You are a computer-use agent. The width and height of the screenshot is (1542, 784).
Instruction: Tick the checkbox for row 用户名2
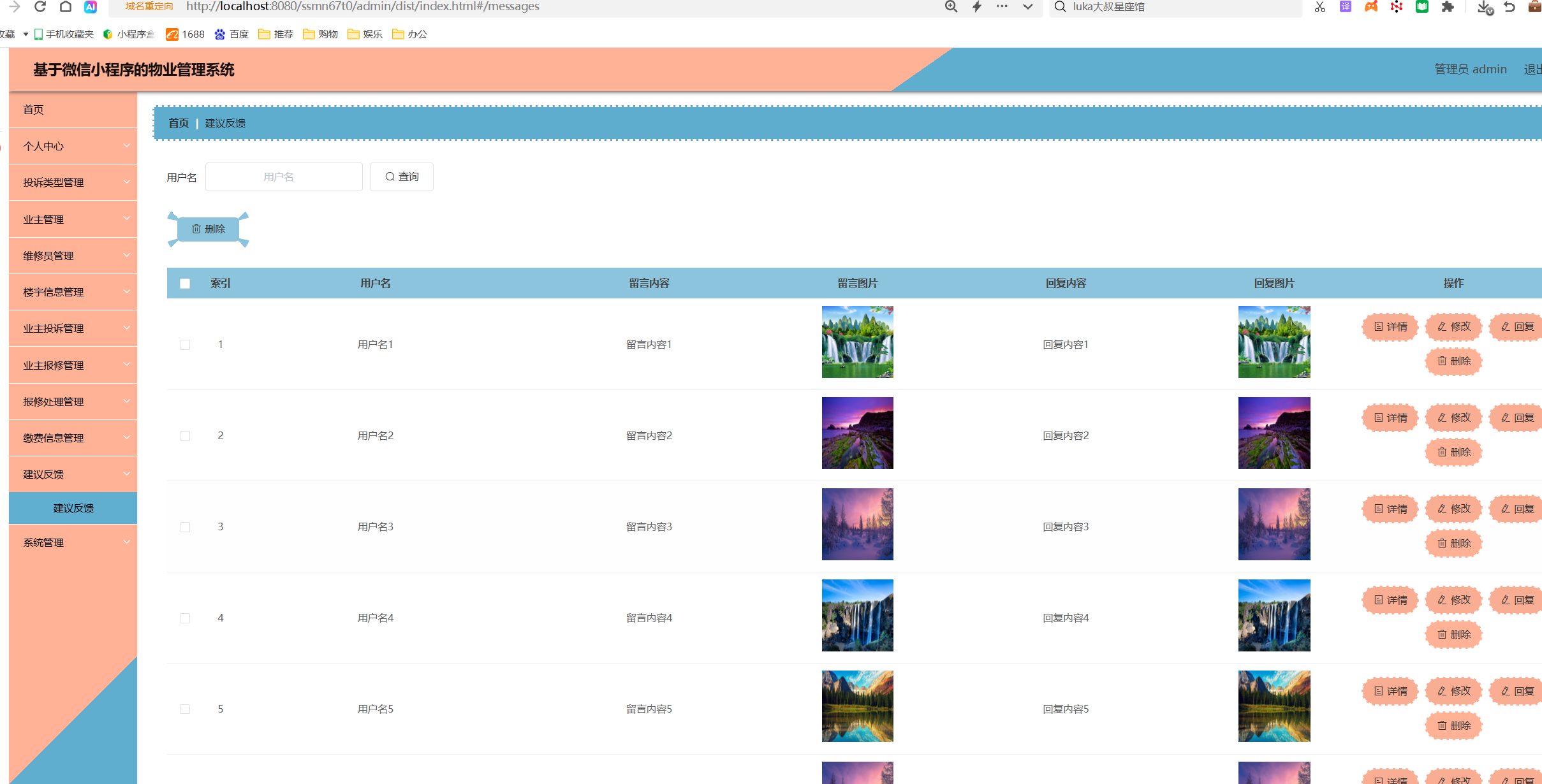coord(185,436)
